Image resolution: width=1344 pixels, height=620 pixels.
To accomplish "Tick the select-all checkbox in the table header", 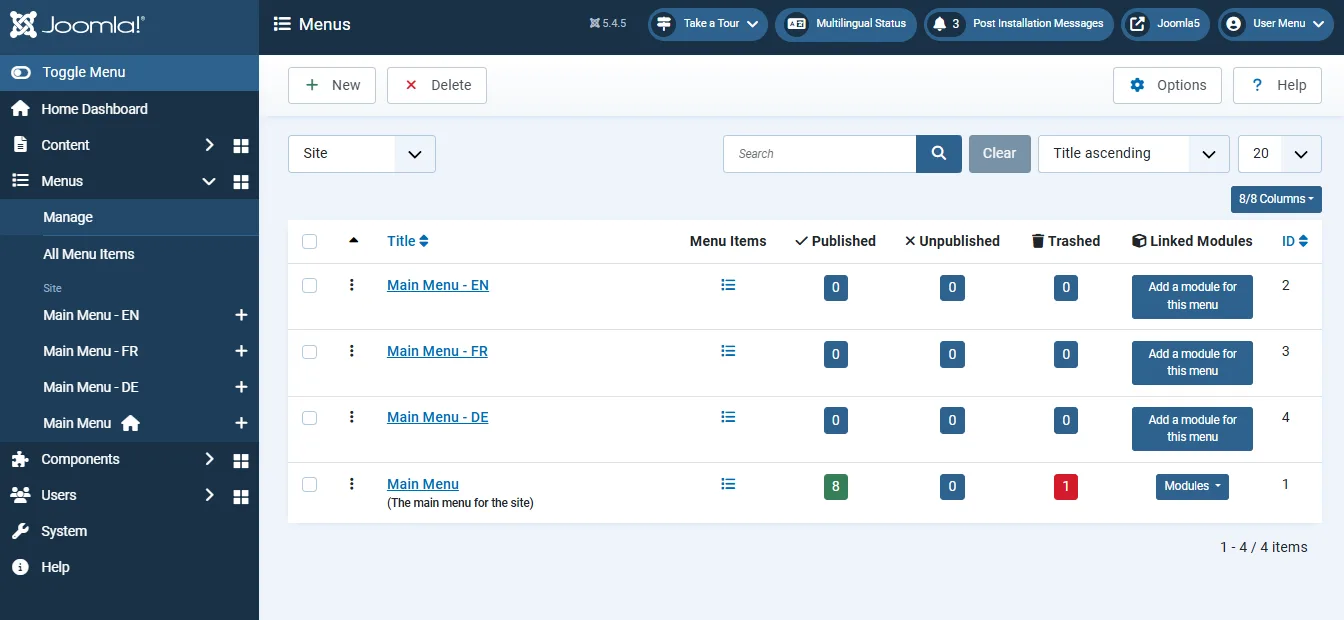I will tap(309, 241).
